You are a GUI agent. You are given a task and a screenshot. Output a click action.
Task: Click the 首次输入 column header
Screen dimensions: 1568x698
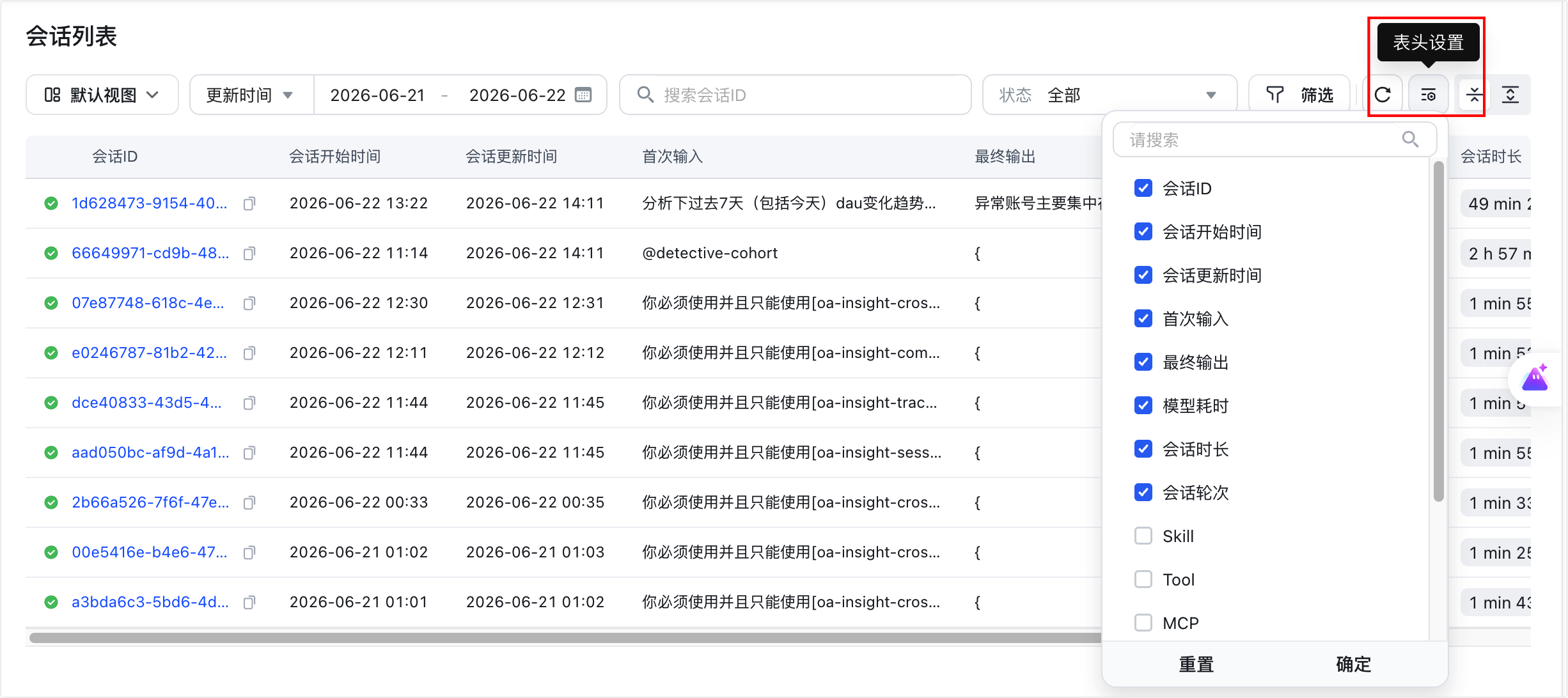point(673,157)
